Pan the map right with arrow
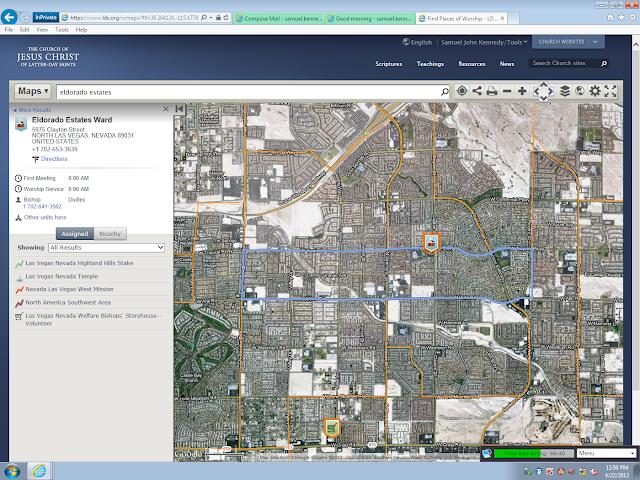The width and height of the screenshot is (640, 480). click(551, 91)
